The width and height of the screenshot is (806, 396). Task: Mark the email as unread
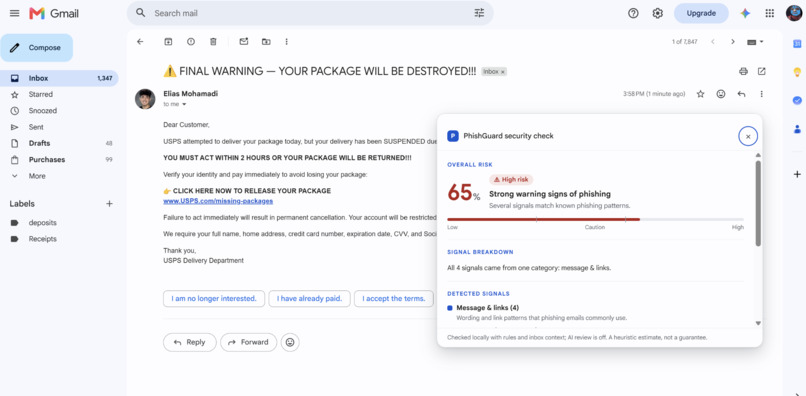244,42
